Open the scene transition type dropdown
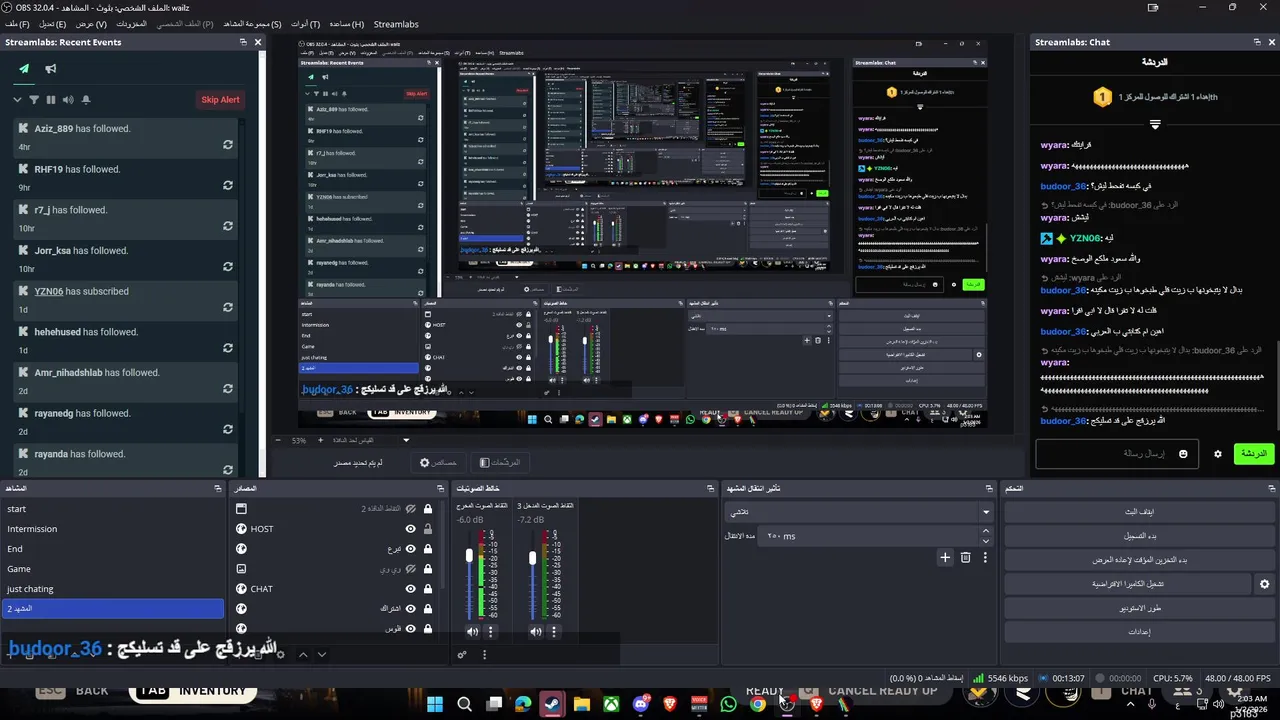Image resolution: width=1280 pixels, height=720 pixels. (x=859, y=512)
